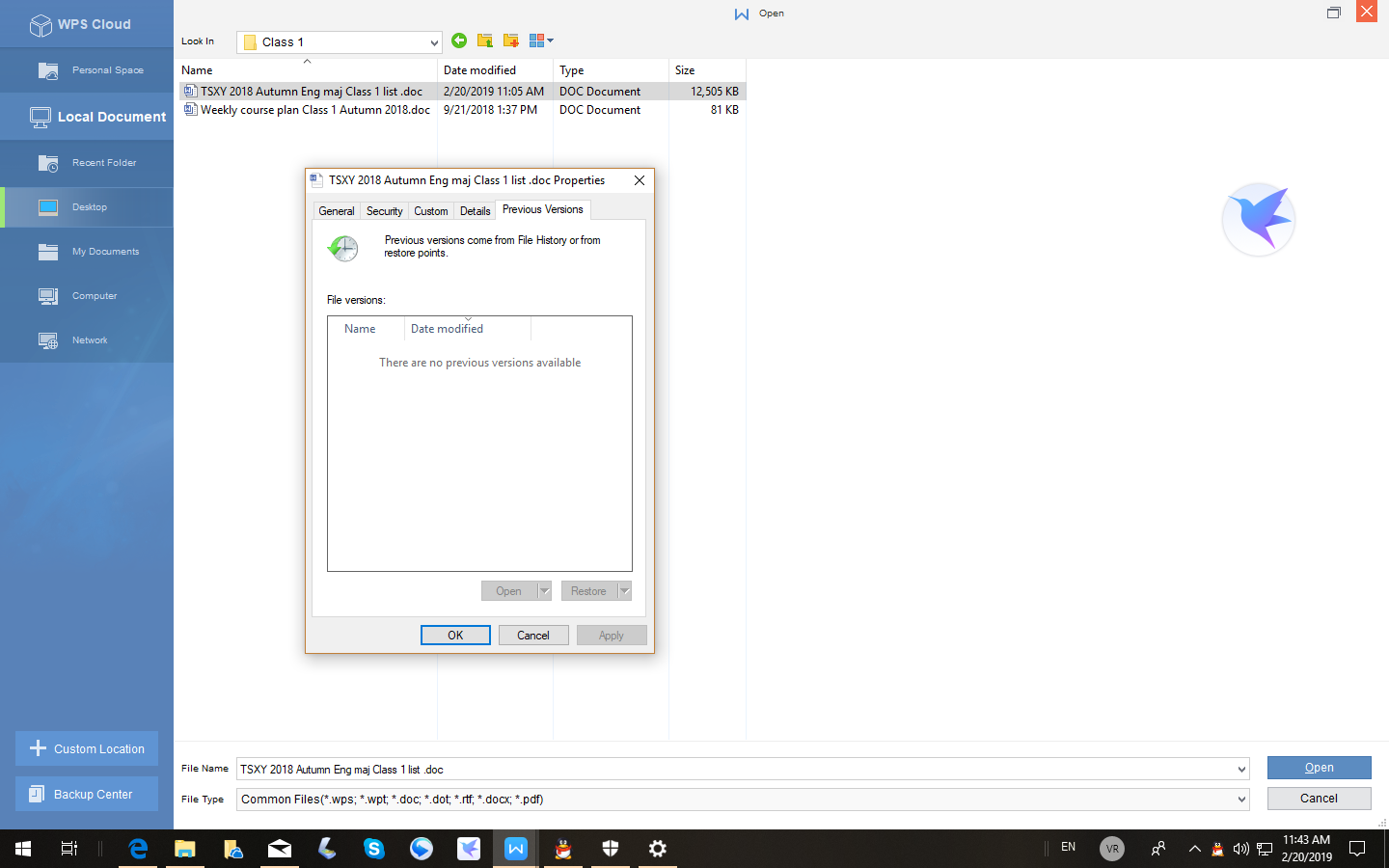Switch to Security tab in Properties

[x=384, y=211]
